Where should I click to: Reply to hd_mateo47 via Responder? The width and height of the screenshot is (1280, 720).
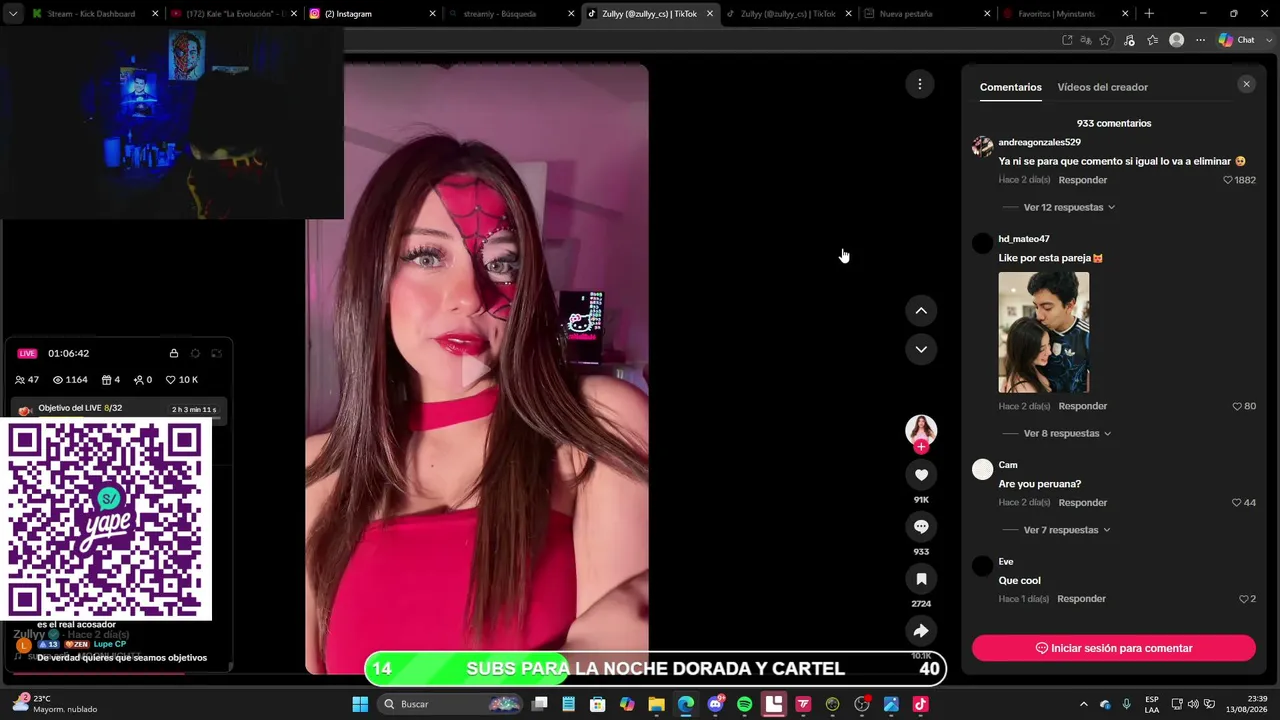1083,406
